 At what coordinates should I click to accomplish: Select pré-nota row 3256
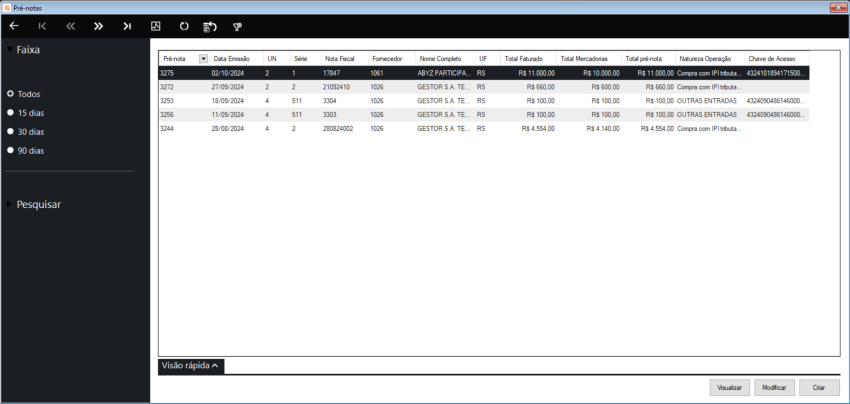(x=484, y=114)
